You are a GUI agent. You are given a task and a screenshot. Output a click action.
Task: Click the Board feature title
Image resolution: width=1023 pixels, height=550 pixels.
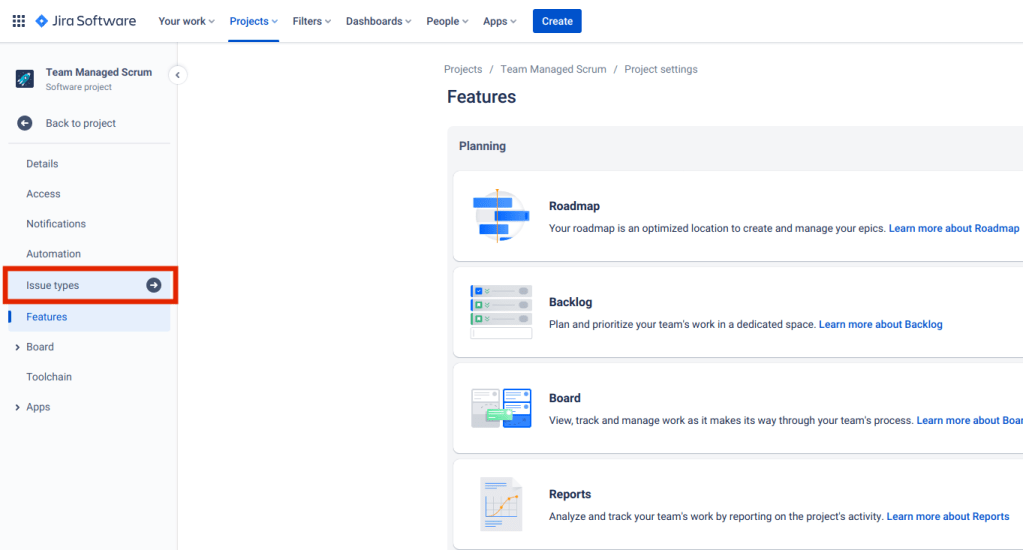pos(564,398)
